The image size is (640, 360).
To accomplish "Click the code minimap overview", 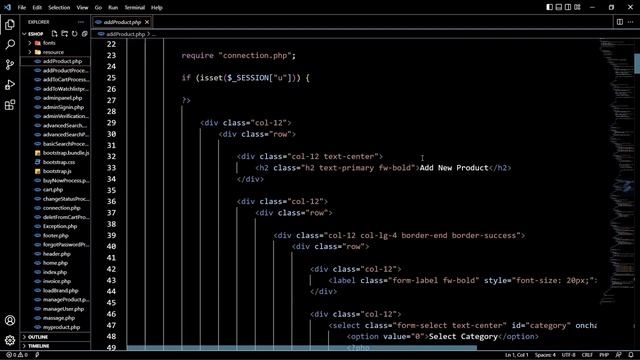I will tap(617, 171).
